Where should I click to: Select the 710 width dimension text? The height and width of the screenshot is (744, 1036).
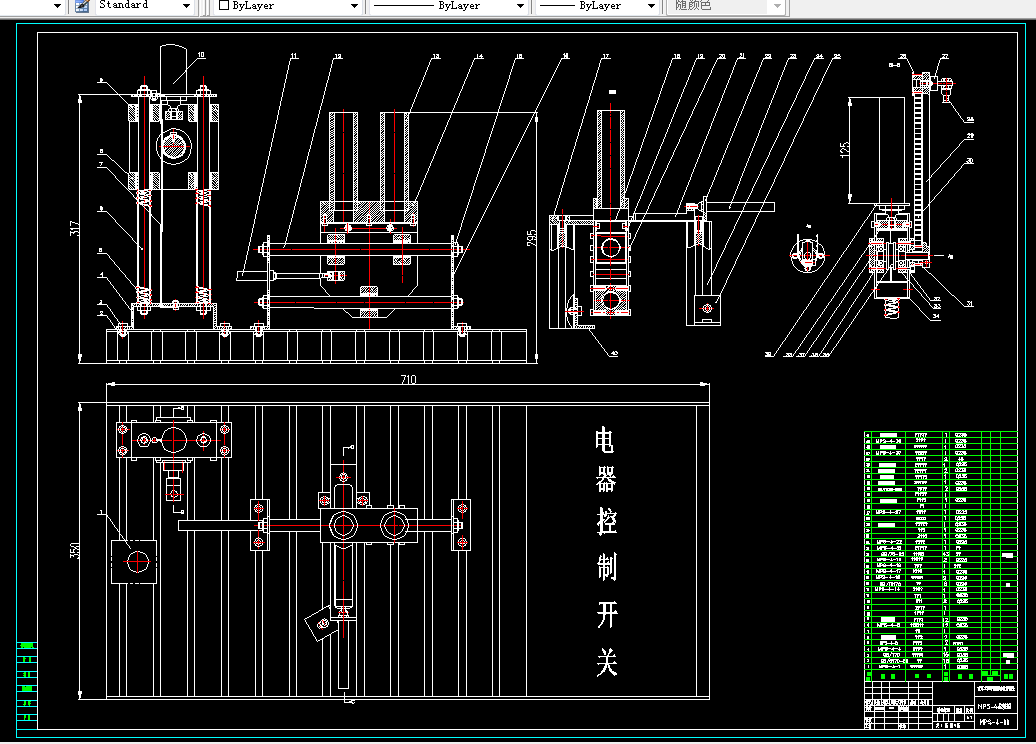tap(408, 379)
